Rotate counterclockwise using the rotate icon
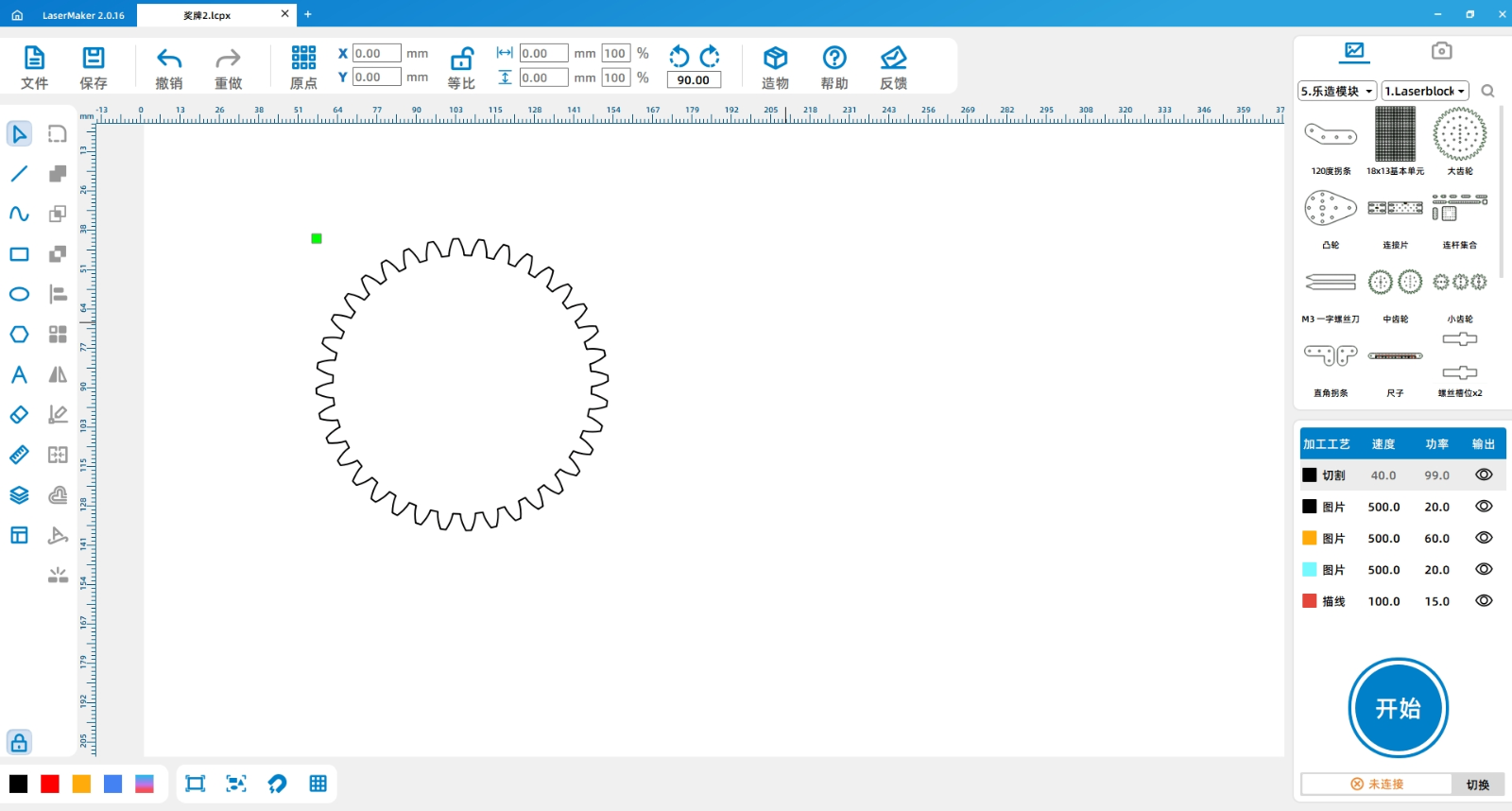 tap(679, 57)
